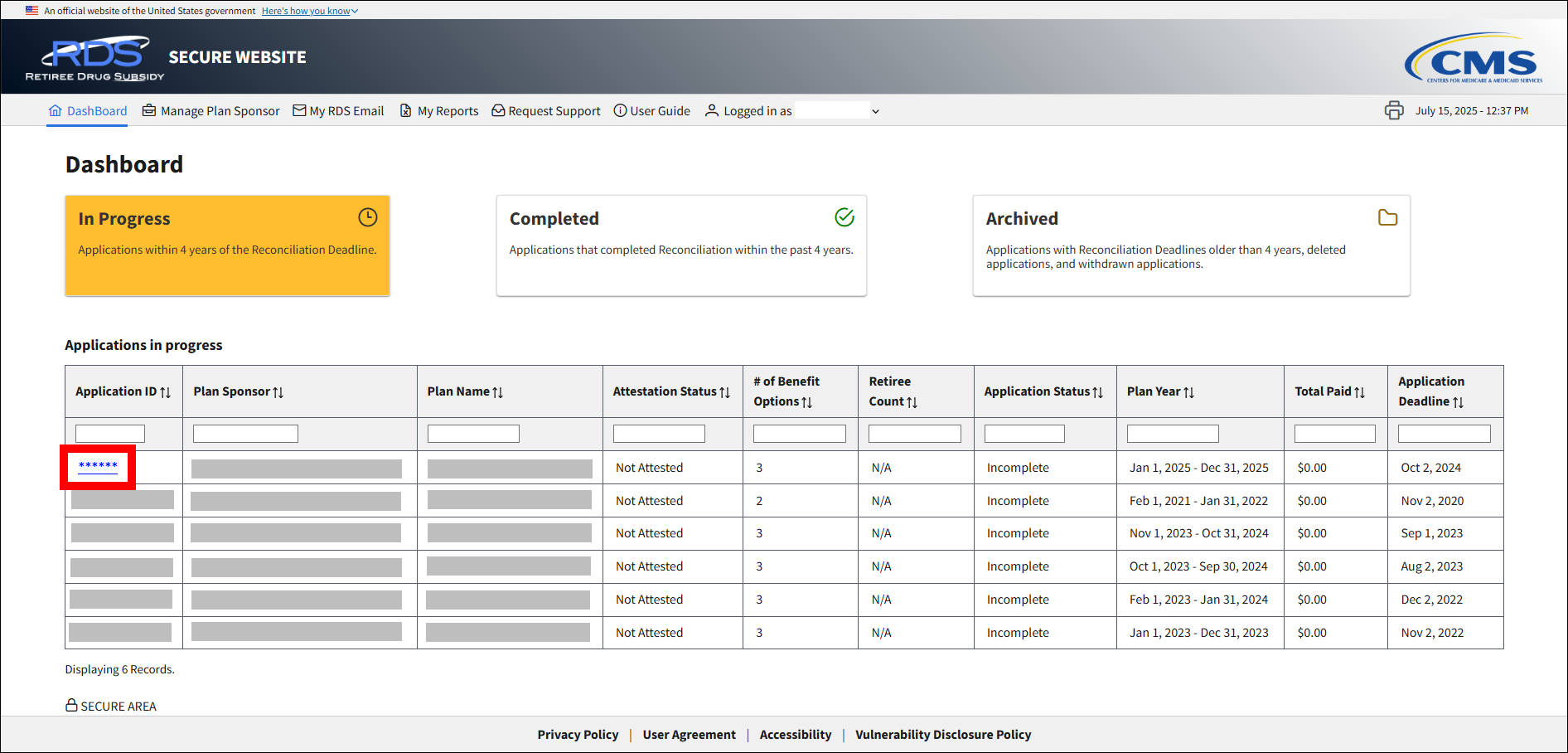Click the Application Status filter field
1568x753 pixels.
tap(1024, 434)
